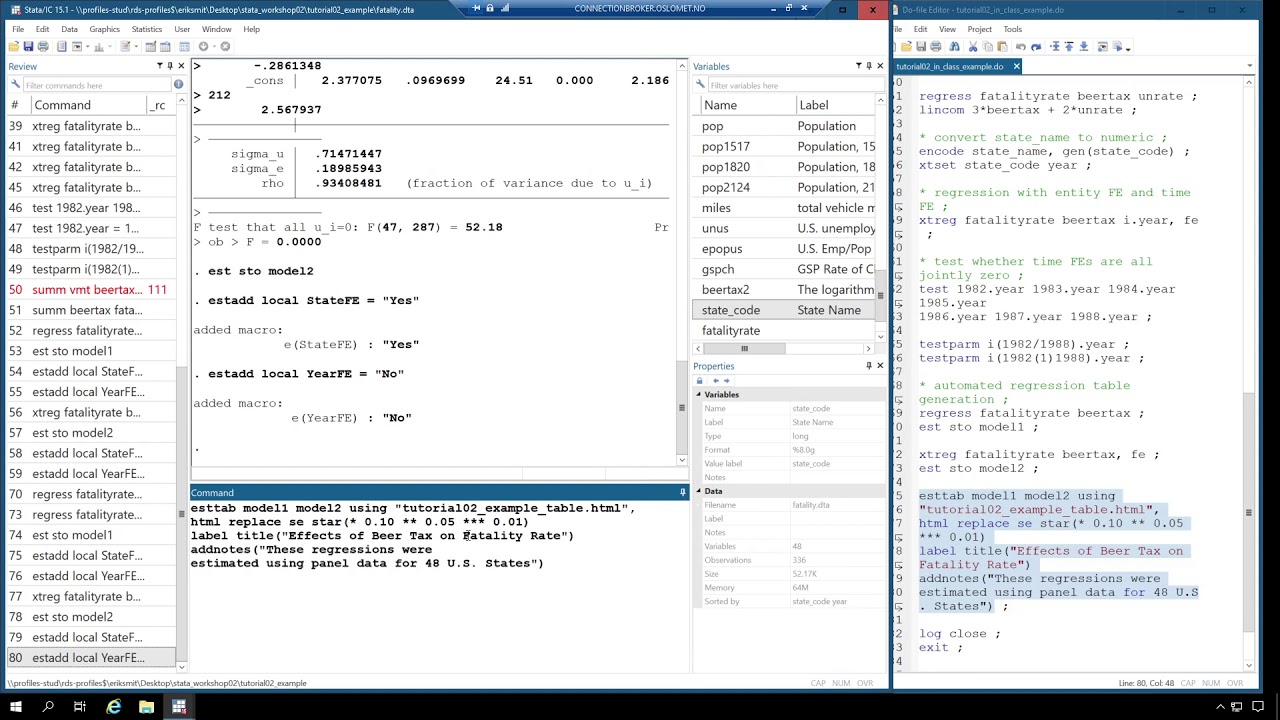This screenshot has width=1280, height=720.
Task: Click the Cut scissors icon in Do-file Editor
Action: point(973,46)
